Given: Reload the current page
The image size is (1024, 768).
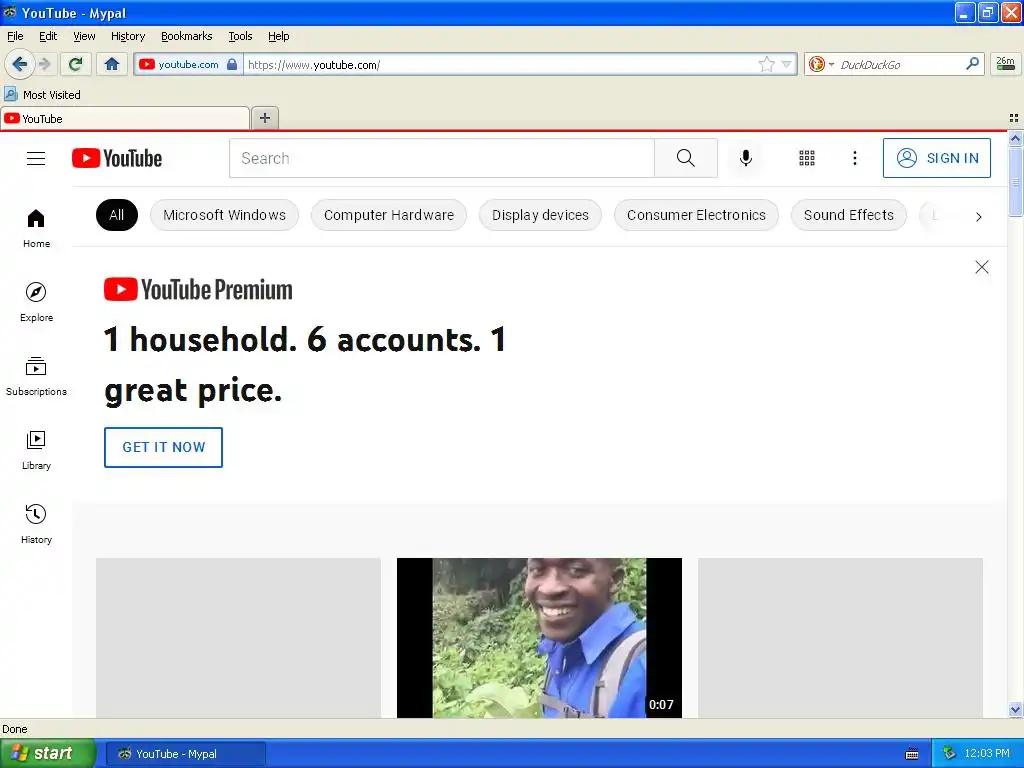Looking at the screenshot, I should pyautogui.click(x=76, y=64).
